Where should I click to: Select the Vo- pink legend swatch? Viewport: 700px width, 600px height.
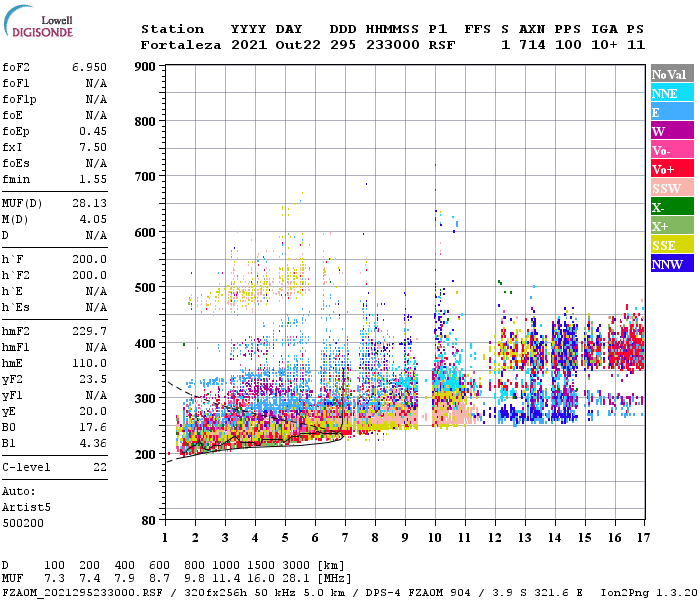672,150
